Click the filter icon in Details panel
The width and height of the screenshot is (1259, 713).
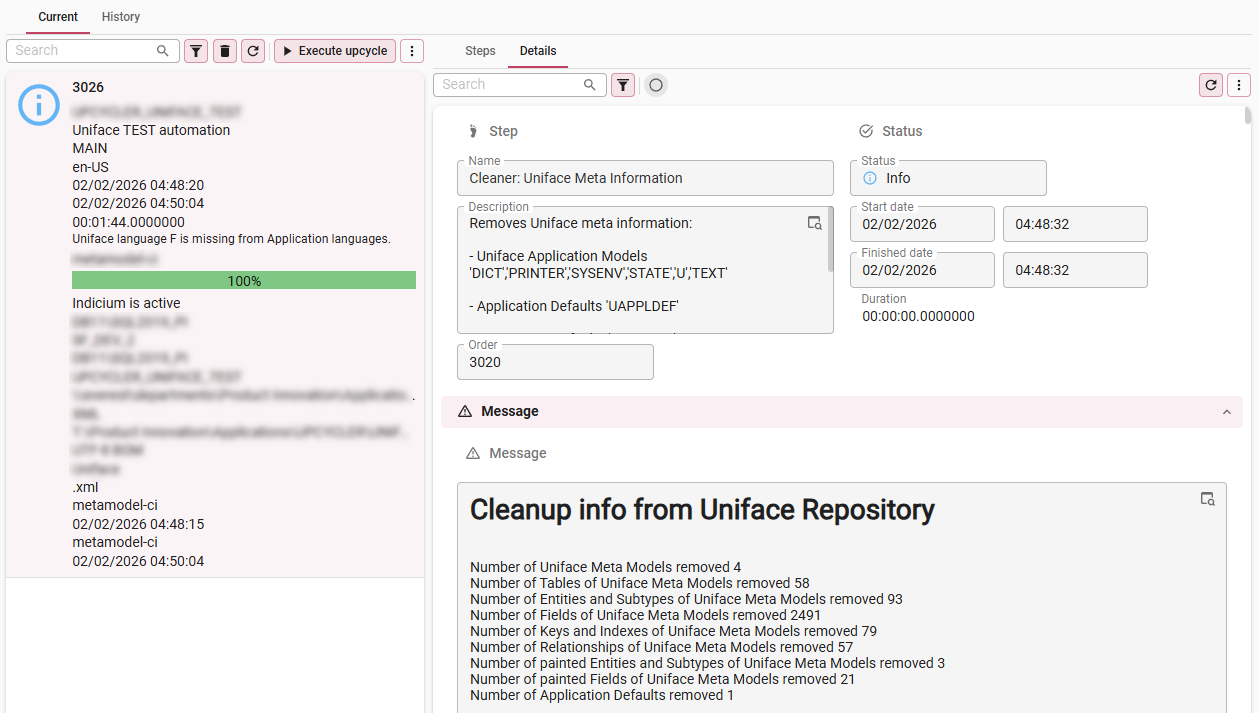(623, 85)
